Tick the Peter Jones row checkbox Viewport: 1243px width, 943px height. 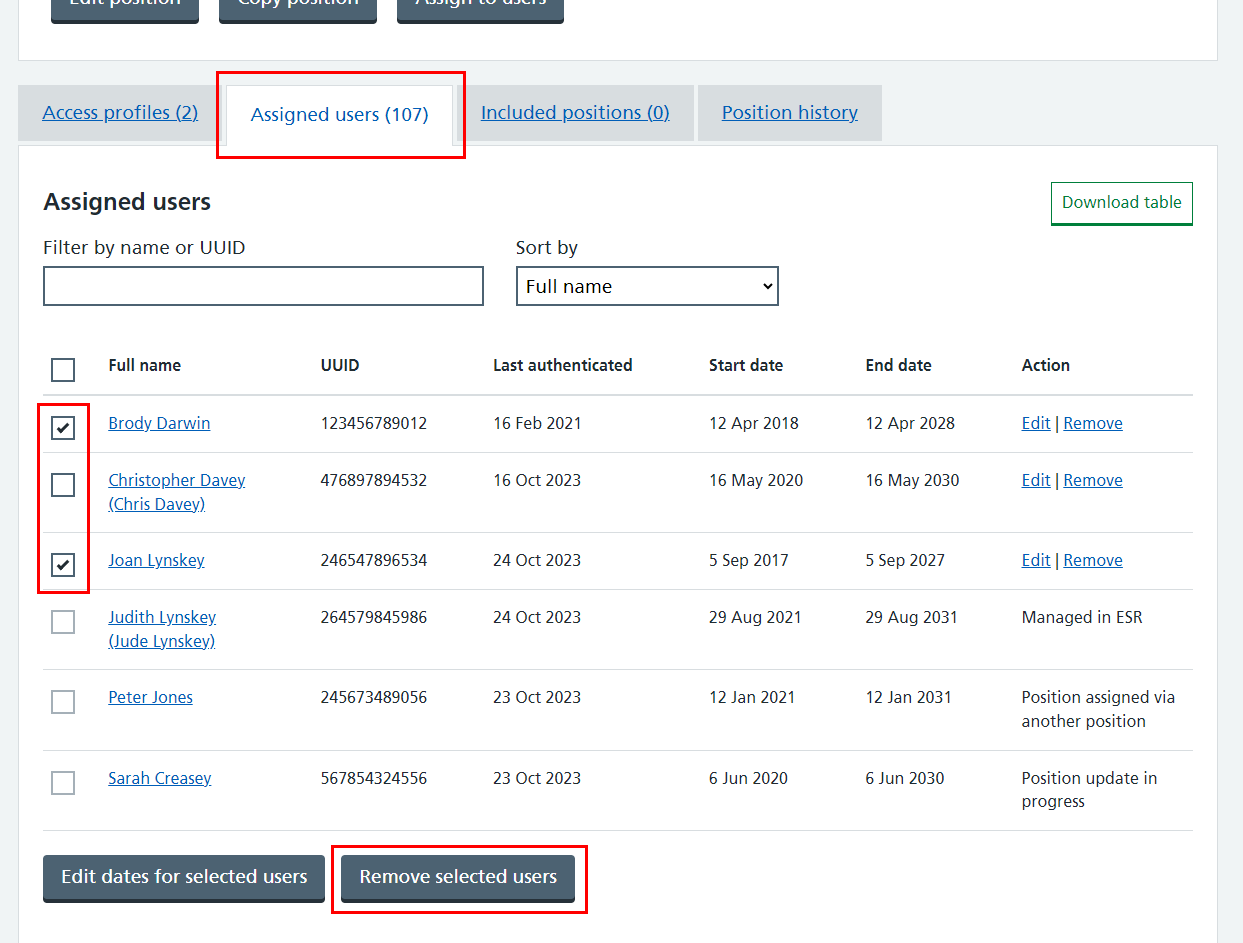coord(63,702)
